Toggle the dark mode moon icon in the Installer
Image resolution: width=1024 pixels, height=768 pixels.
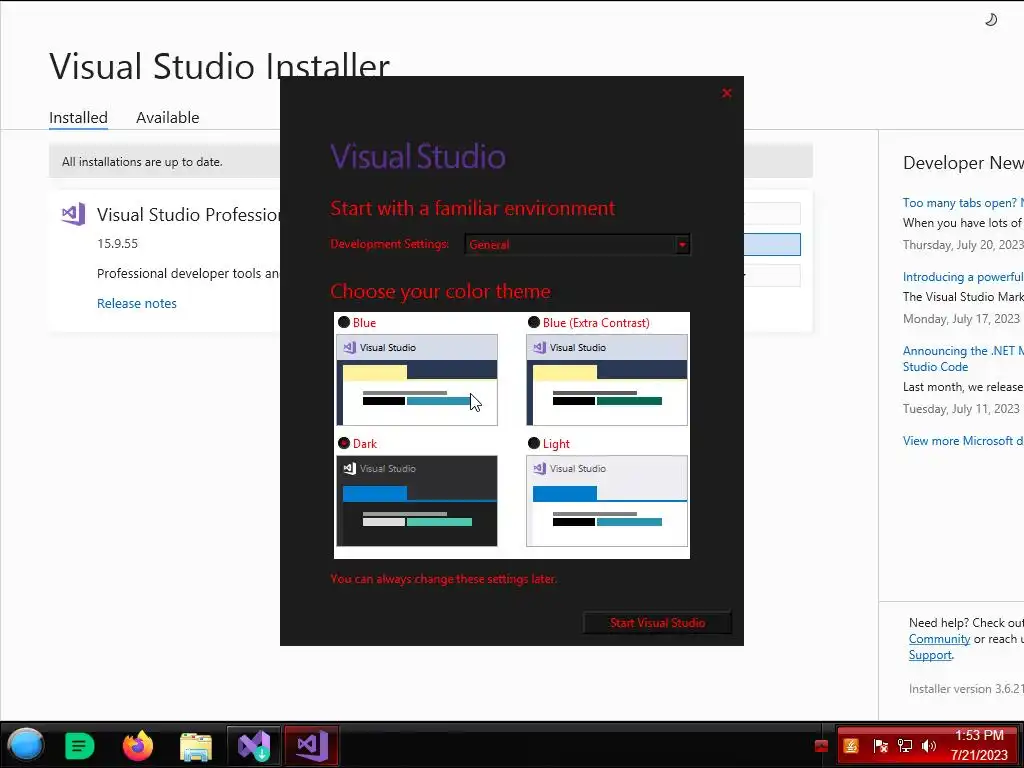click(x=991, y=20)
